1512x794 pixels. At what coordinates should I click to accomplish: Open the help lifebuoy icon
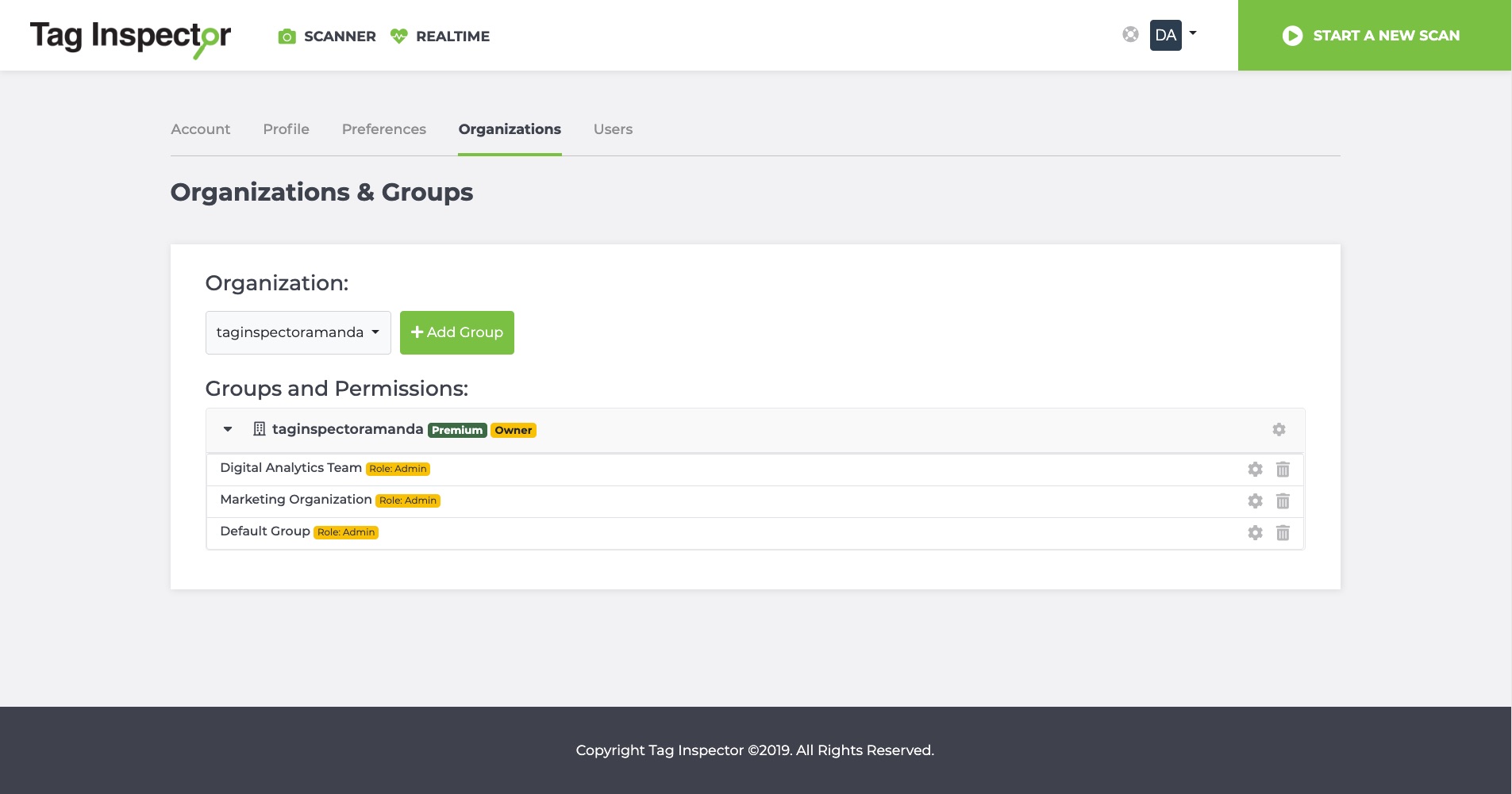1131,34
